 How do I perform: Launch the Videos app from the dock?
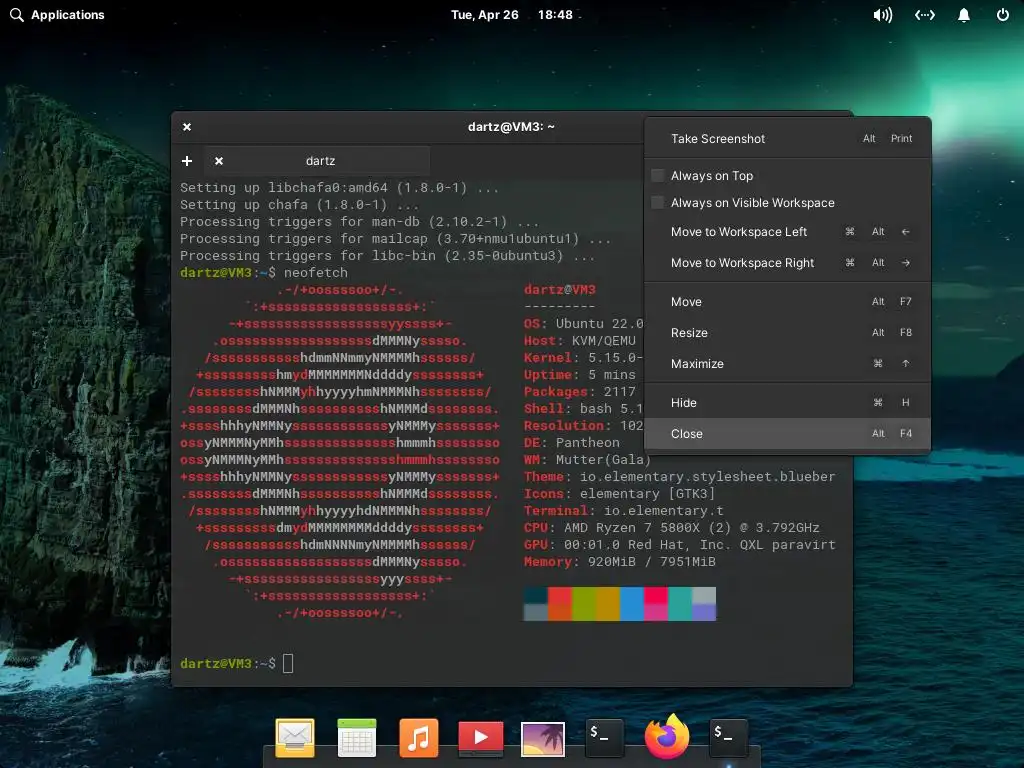481,738
